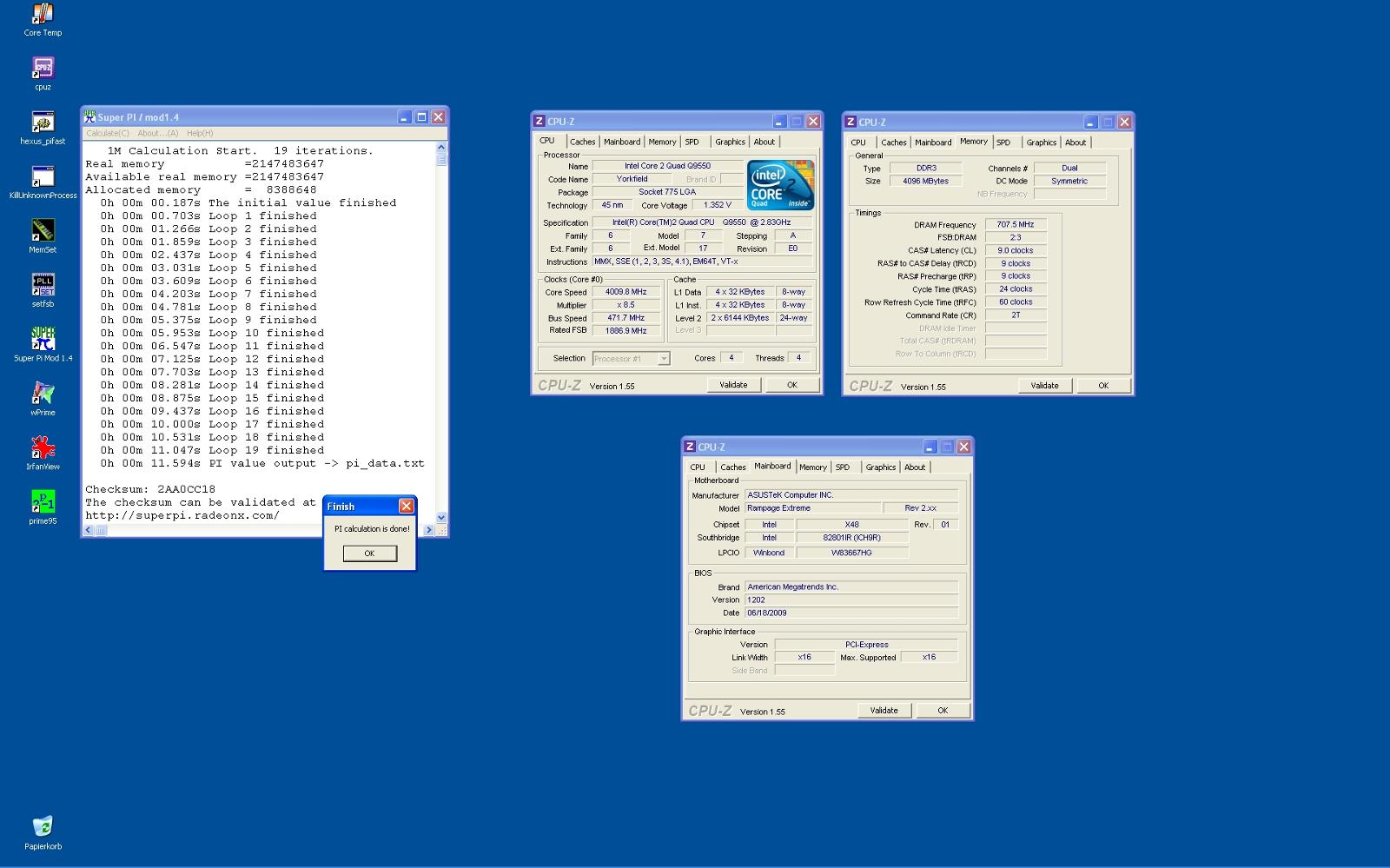Image resolution: width=1390 pixels, height=868 pixels.
Task: Click OK in the Finish dialog
Action: tap(370, 553)
